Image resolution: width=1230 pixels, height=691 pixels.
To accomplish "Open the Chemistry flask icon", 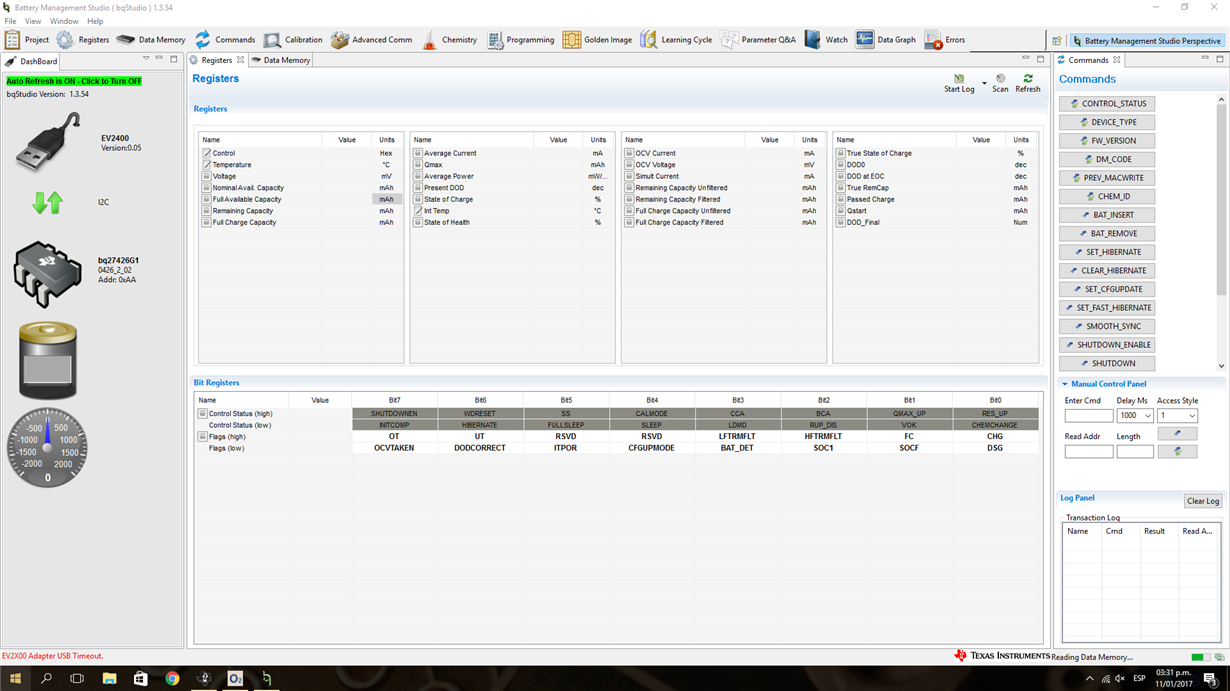I will coord(429,40).
